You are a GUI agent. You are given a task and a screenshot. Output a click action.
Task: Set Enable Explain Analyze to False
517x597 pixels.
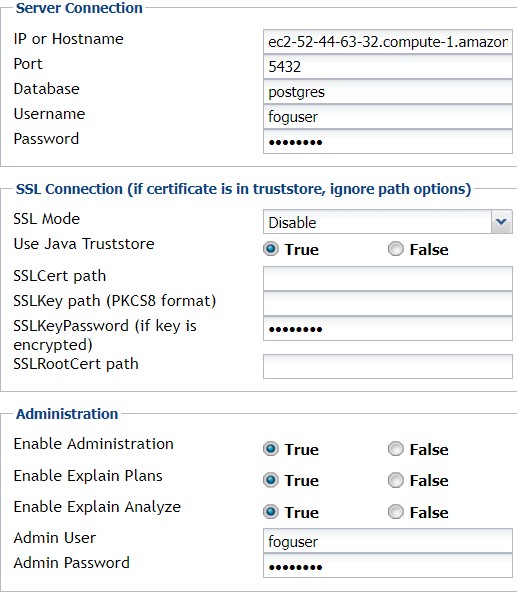tap(396, 512)
